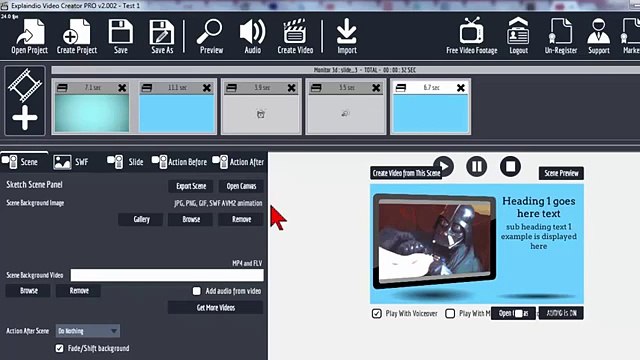The image size is (640, 360).
Task: Stop the scene preview
Action: pos(510,166)
